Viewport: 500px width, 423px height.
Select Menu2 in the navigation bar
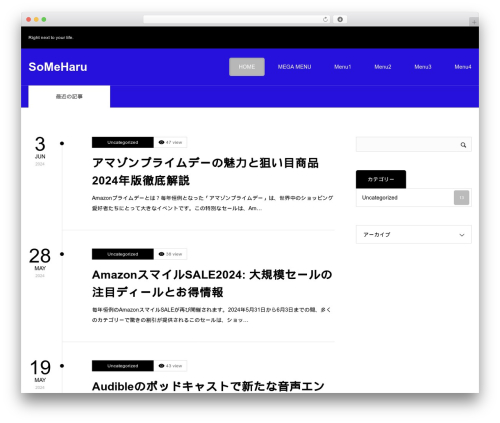383,67
